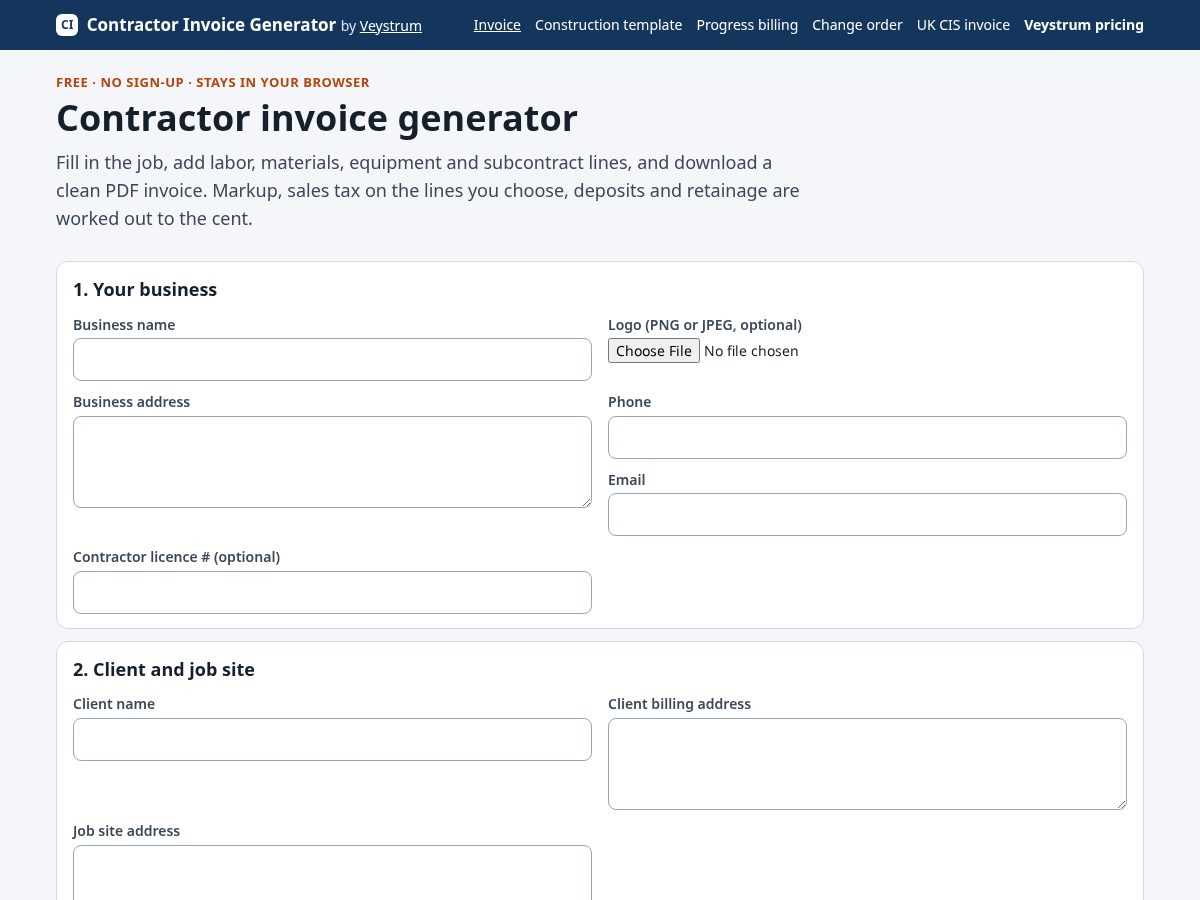Open the Veystrum link beside the site title
The height and width of the screenshot is (900, 1200).
pos(391,26)
